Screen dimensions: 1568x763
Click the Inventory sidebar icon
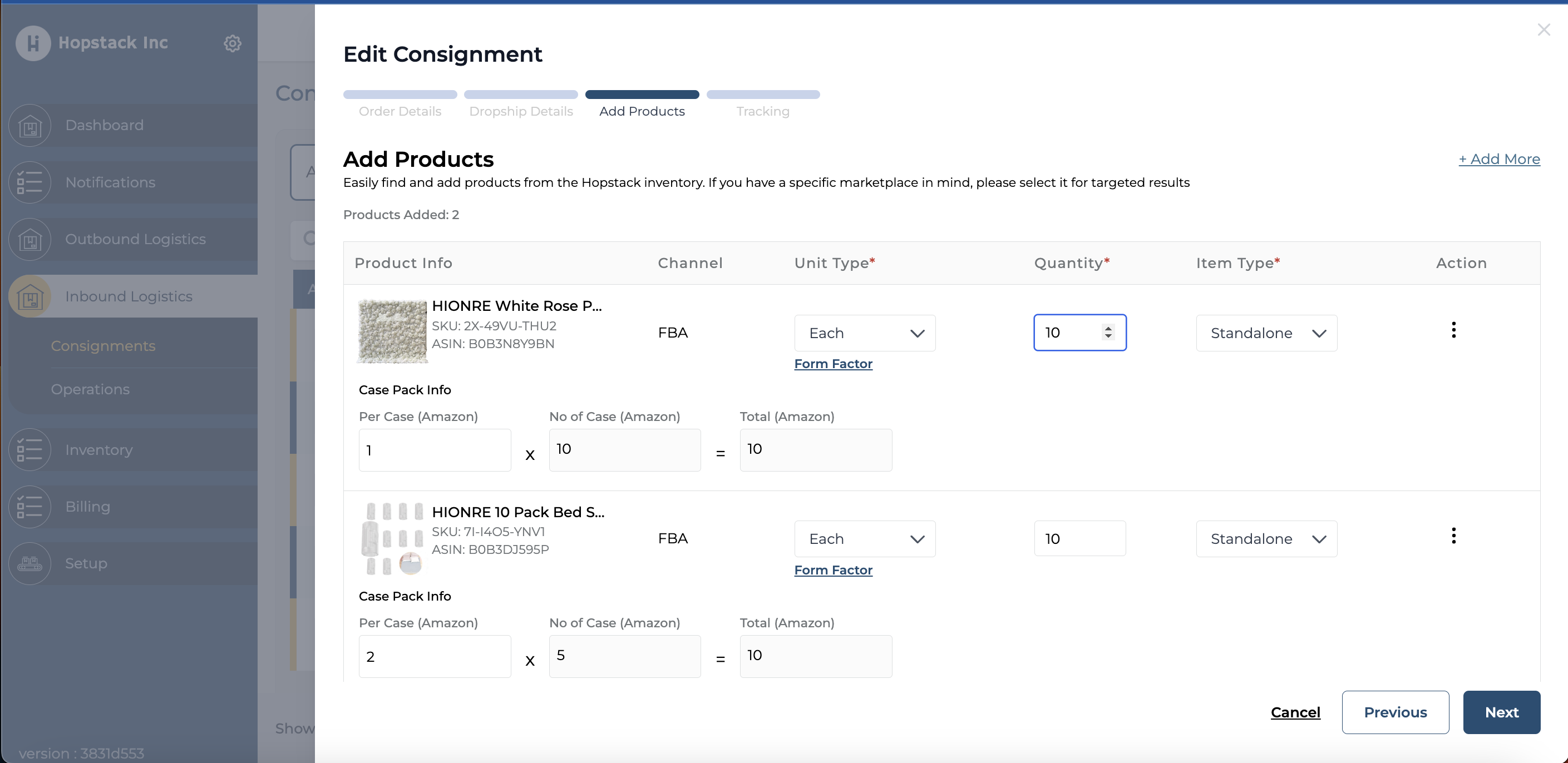tap(30, 450)
